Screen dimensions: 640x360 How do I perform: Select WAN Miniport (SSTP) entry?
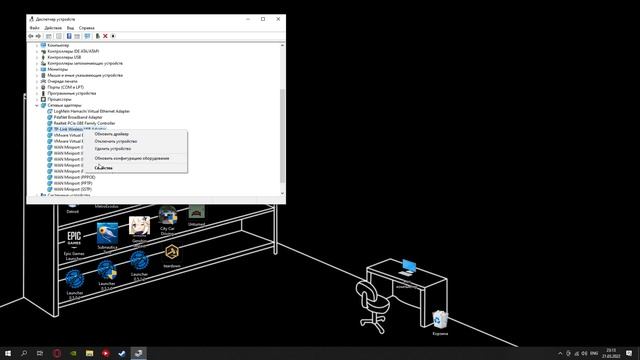[x=73, y=189]
